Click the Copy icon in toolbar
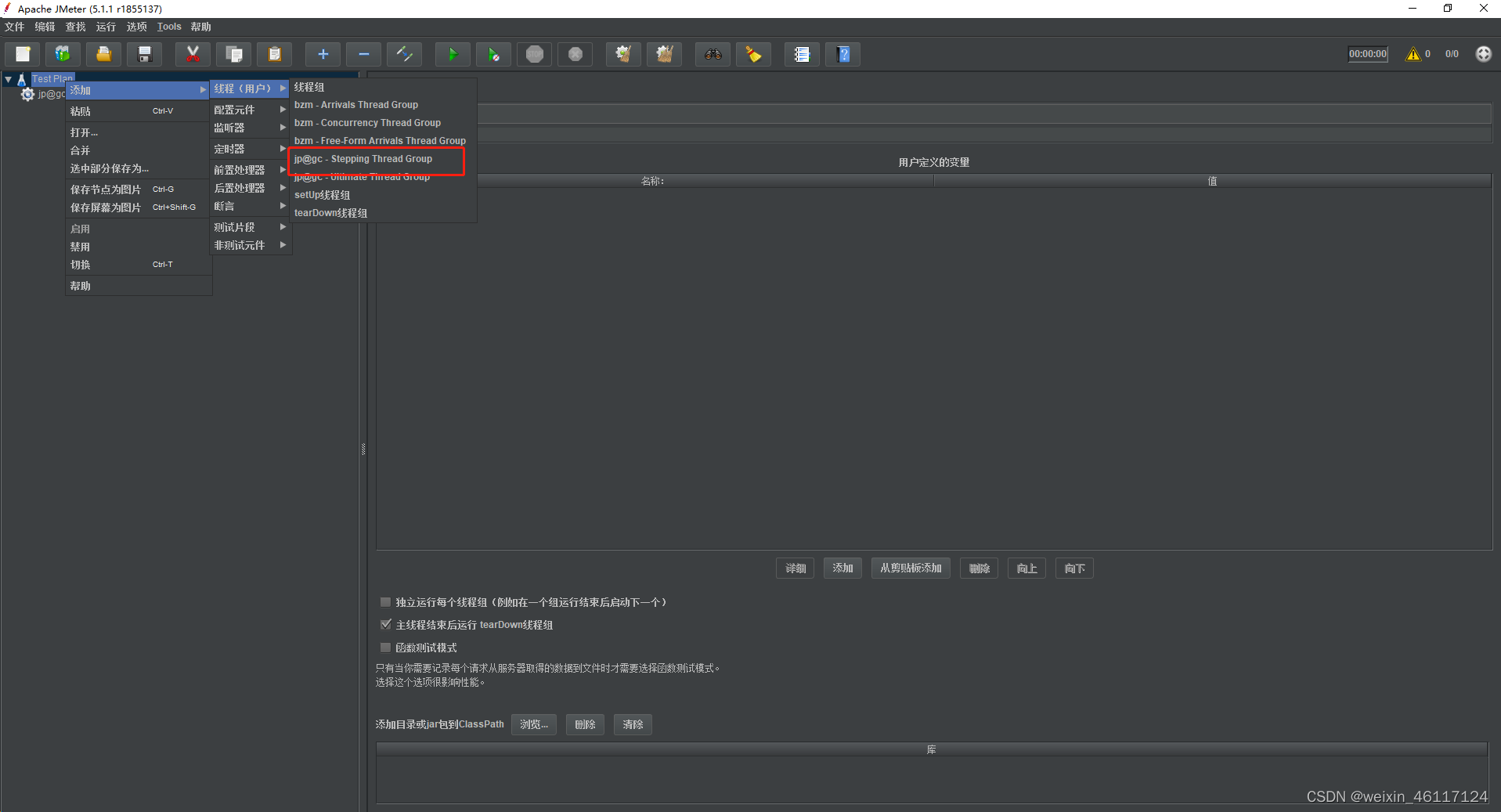Viewport: 1501px width, 812px height. pos(233,54)
